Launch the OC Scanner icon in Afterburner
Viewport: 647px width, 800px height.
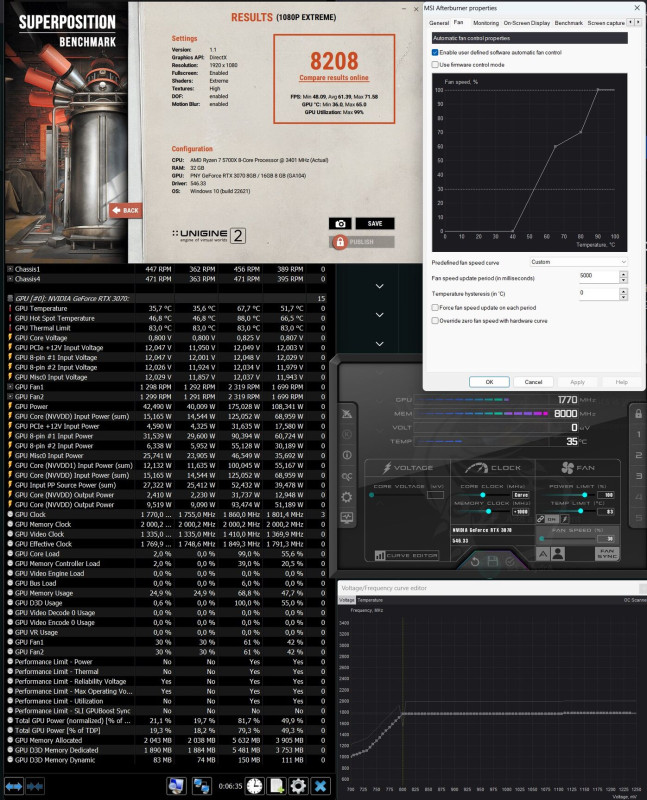(x=347, y=477)
